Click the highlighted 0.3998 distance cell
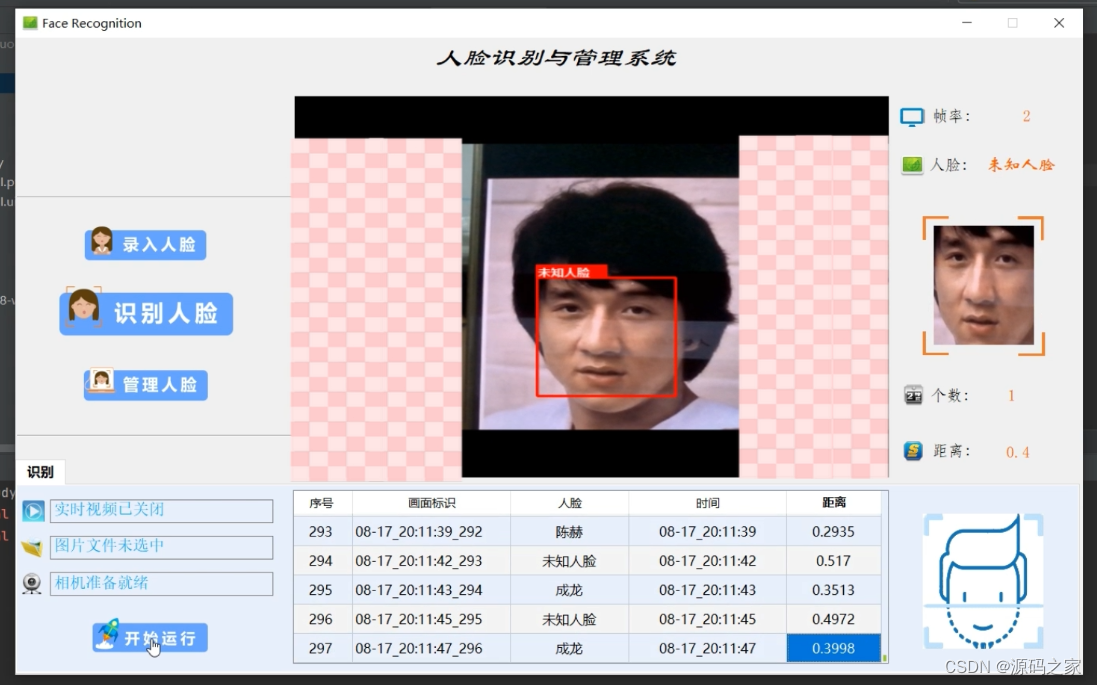Image resolution: width=1097 pixels, height=685 pixels. click(833, 648)
